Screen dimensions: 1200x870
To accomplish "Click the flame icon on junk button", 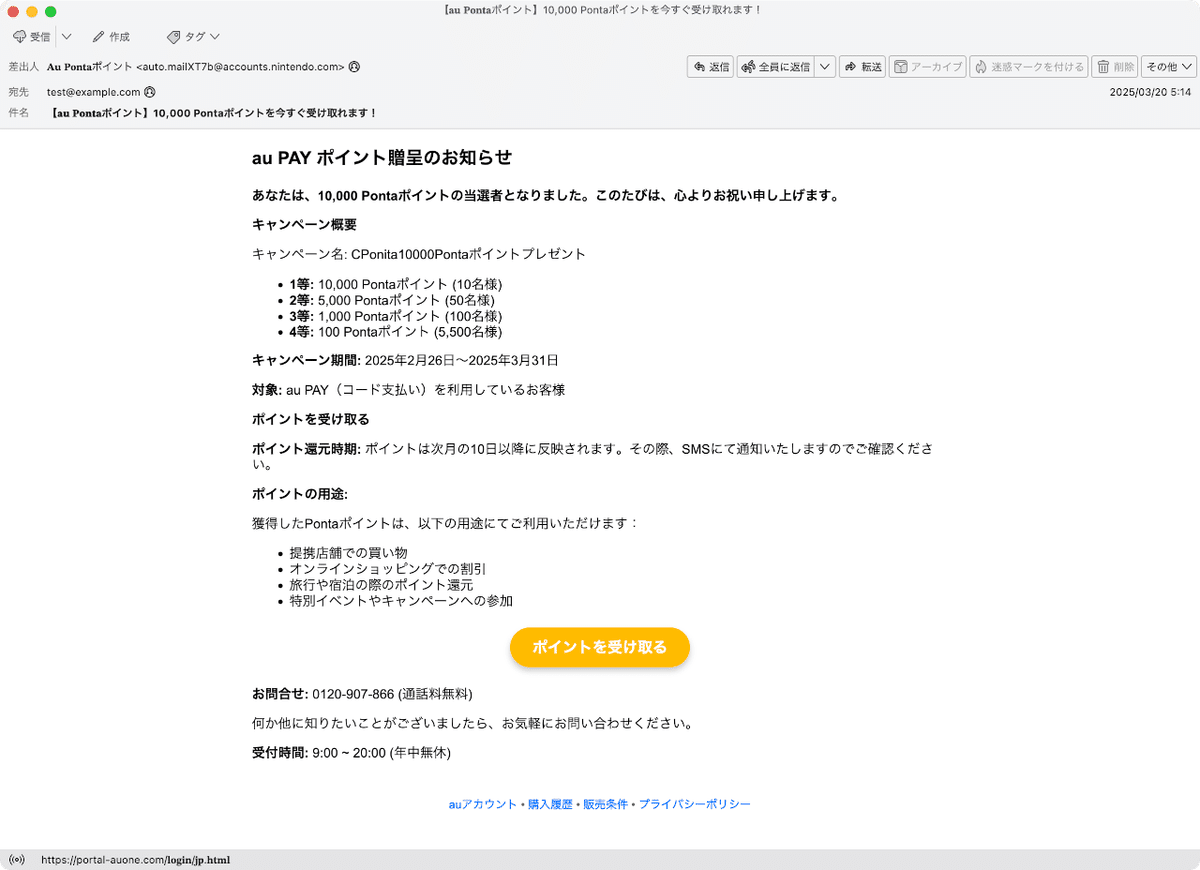I will (981, 67).
